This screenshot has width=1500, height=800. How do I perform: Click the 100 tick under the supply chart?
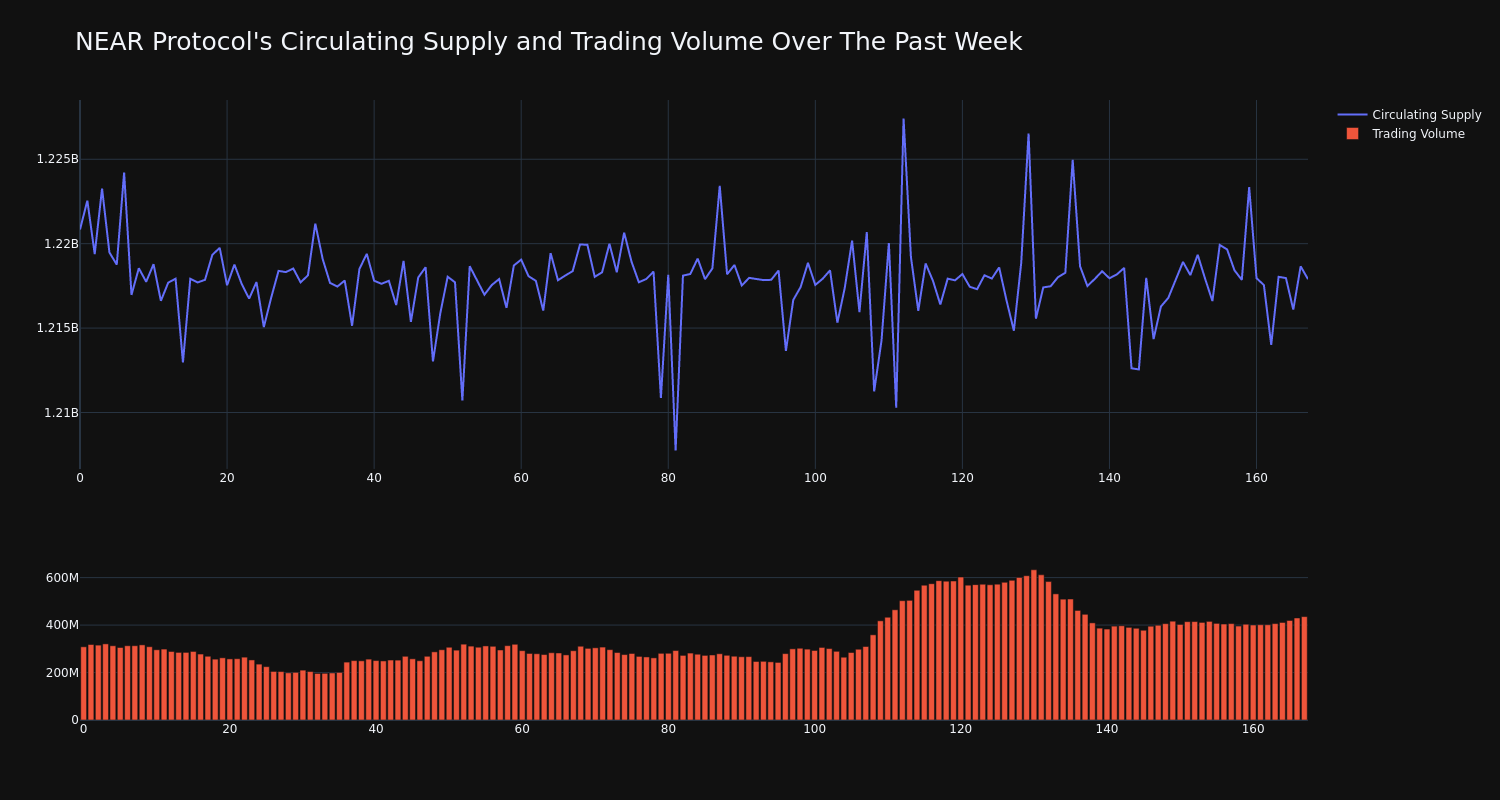[815, 478]
